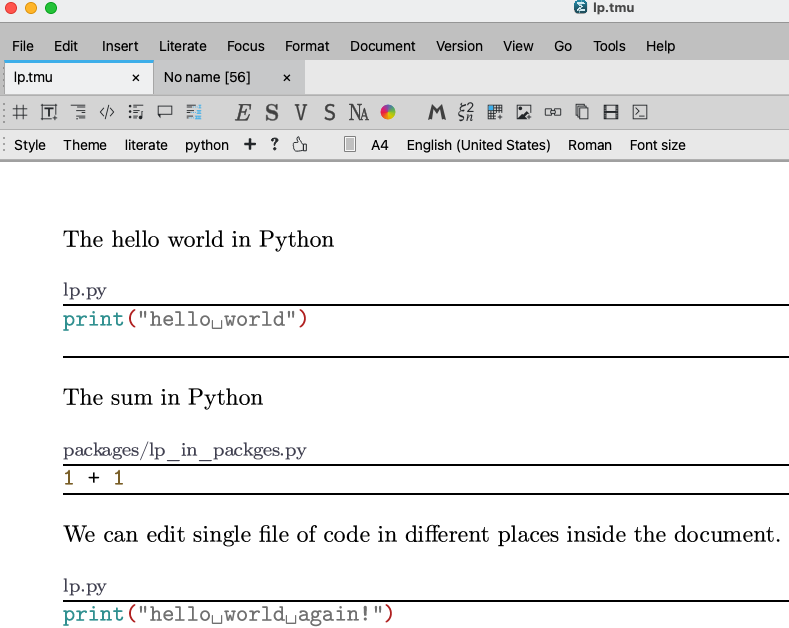Click the sans-serif S icon
This screenshot has width=789, height=628.
point(330,112)
